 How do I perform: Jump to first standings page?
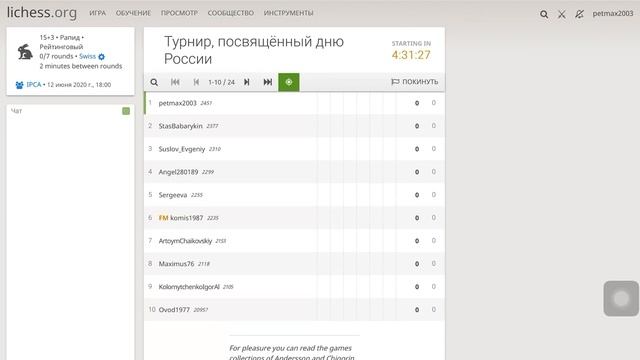(x=175, y=82)
